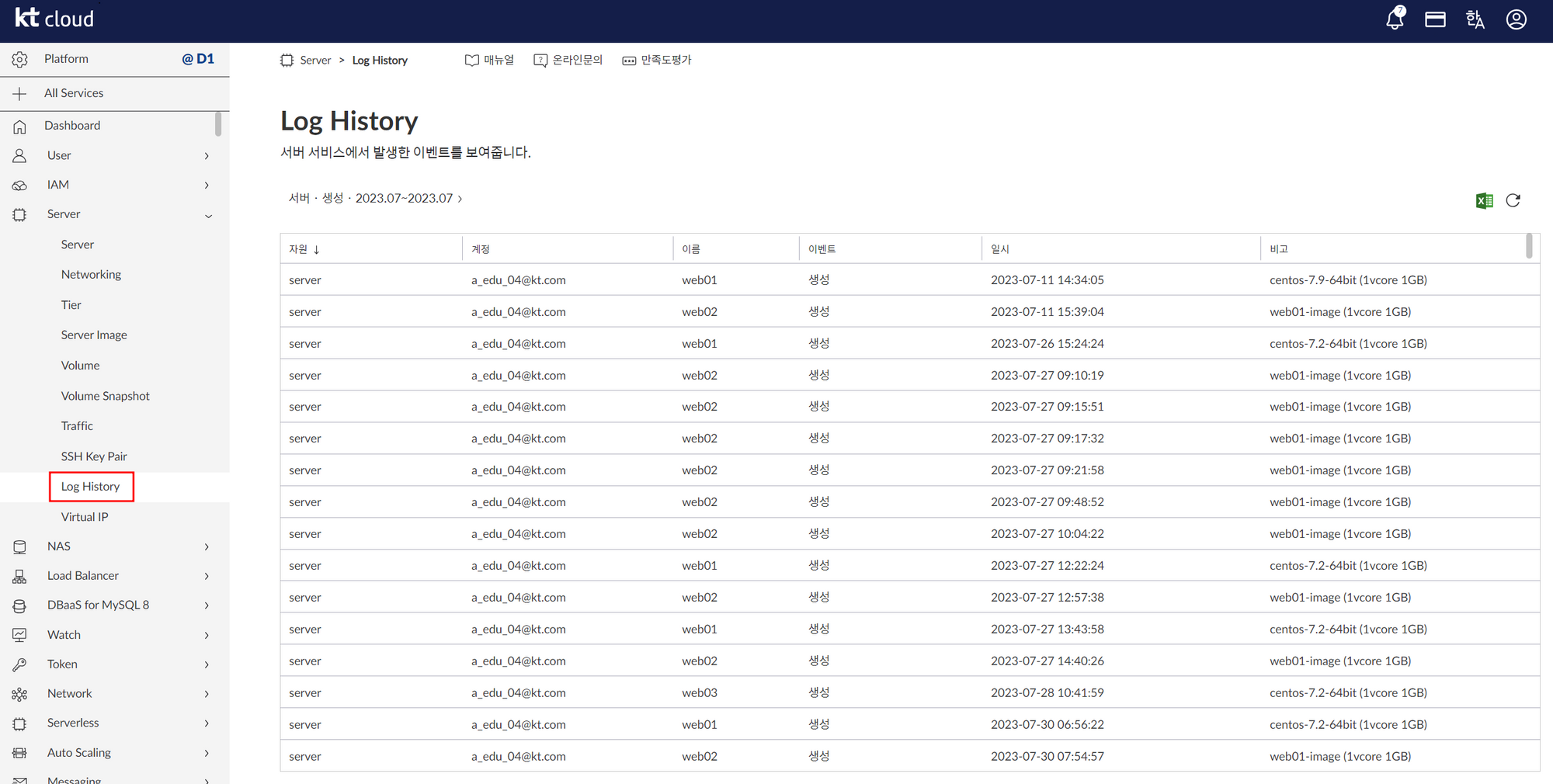Viewport: 1553px width, 784px height.
Task: Open the notifications bell icon
Action: [1395, 19]
